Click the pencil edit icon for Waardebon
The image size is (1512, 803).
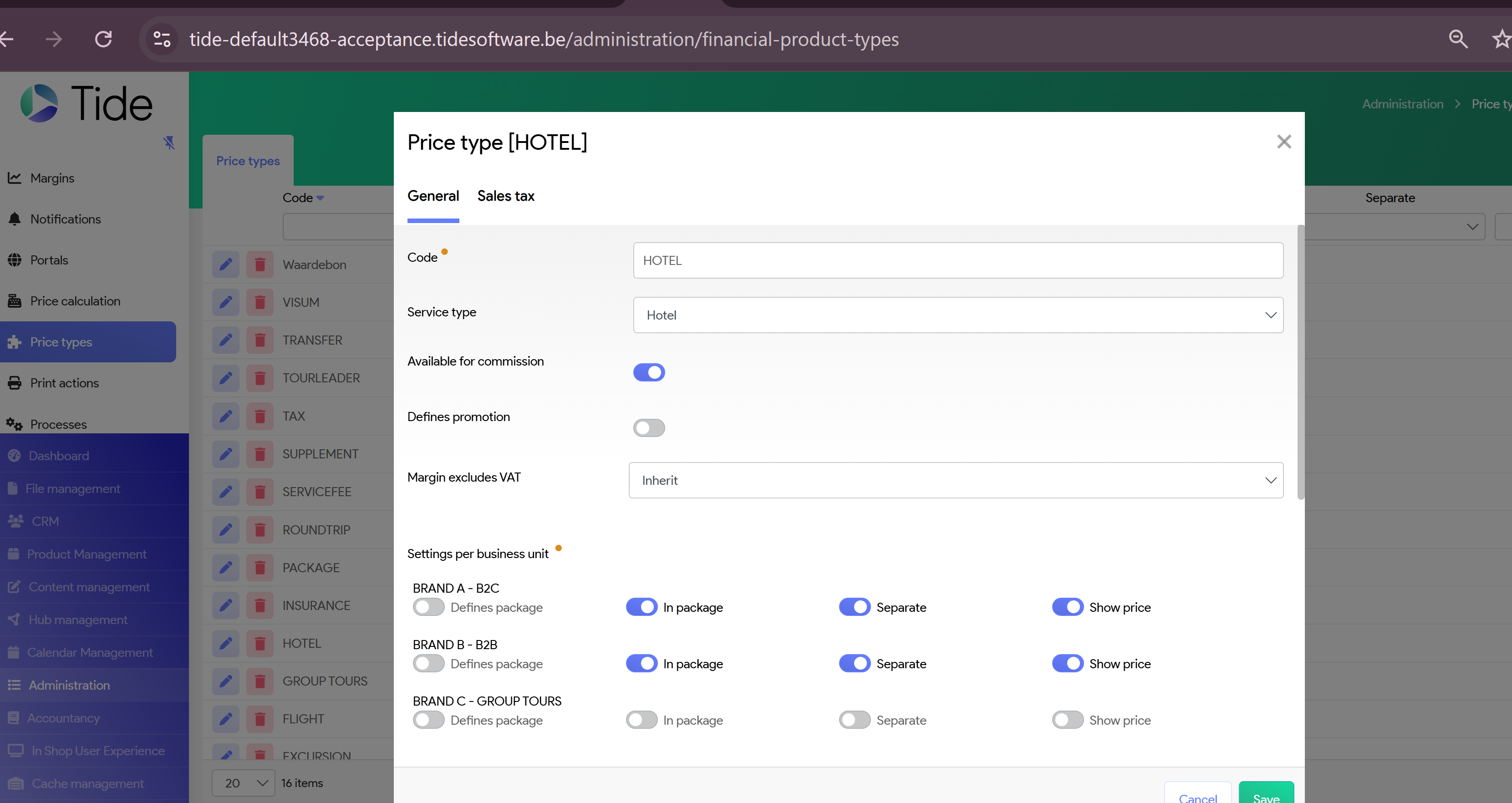pyautogui.click(x=225, y=264)
